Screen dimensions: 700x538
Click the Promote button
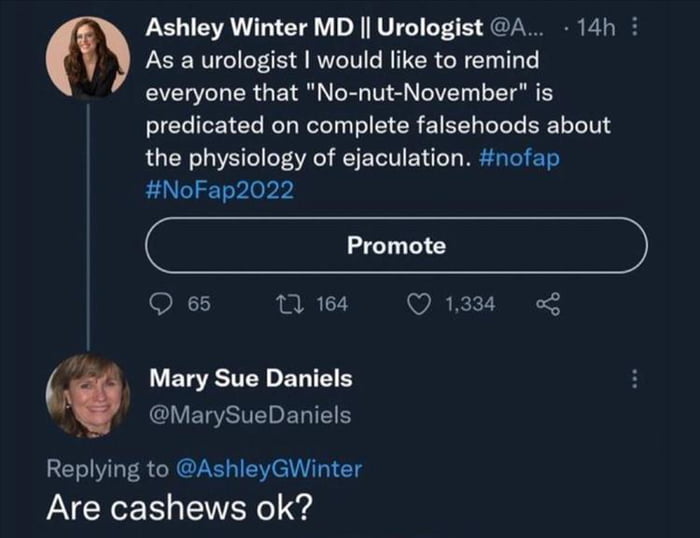[x=396, y=245]
